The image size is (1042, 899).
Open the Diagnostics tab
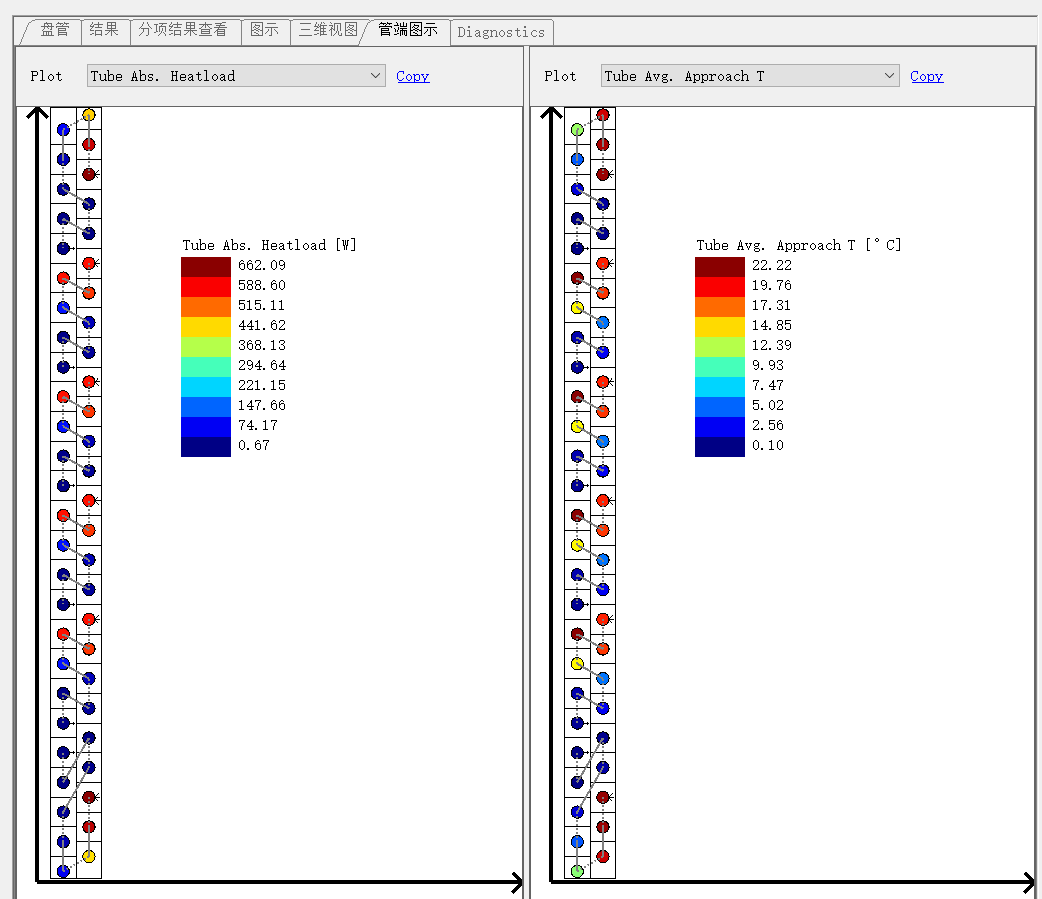pos(501,32)
